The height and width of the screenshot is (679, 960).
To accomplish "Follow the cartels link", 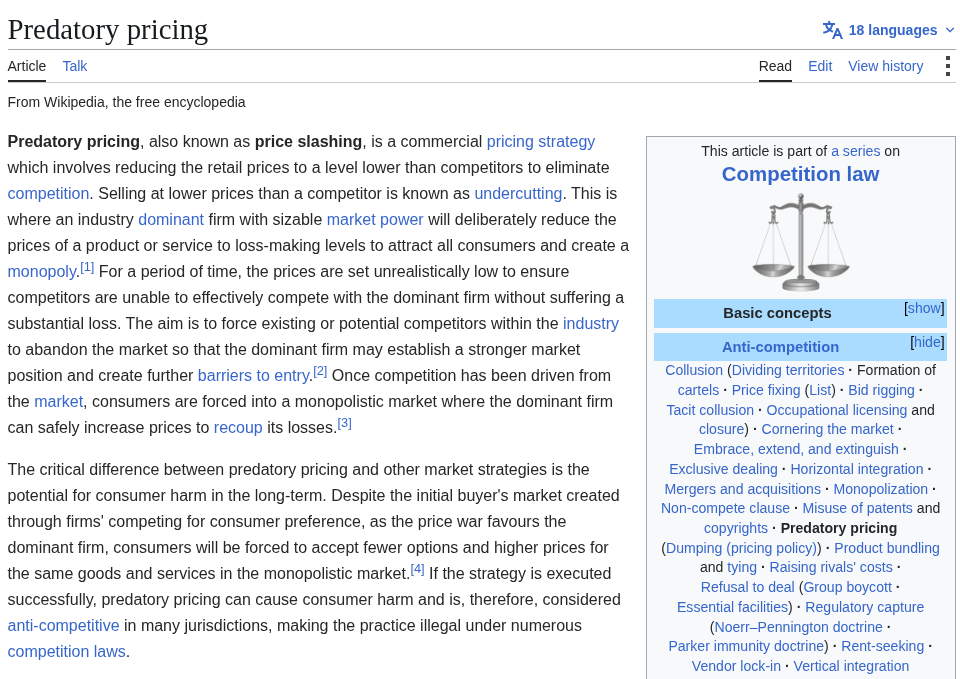I will (x=698, y=390).
